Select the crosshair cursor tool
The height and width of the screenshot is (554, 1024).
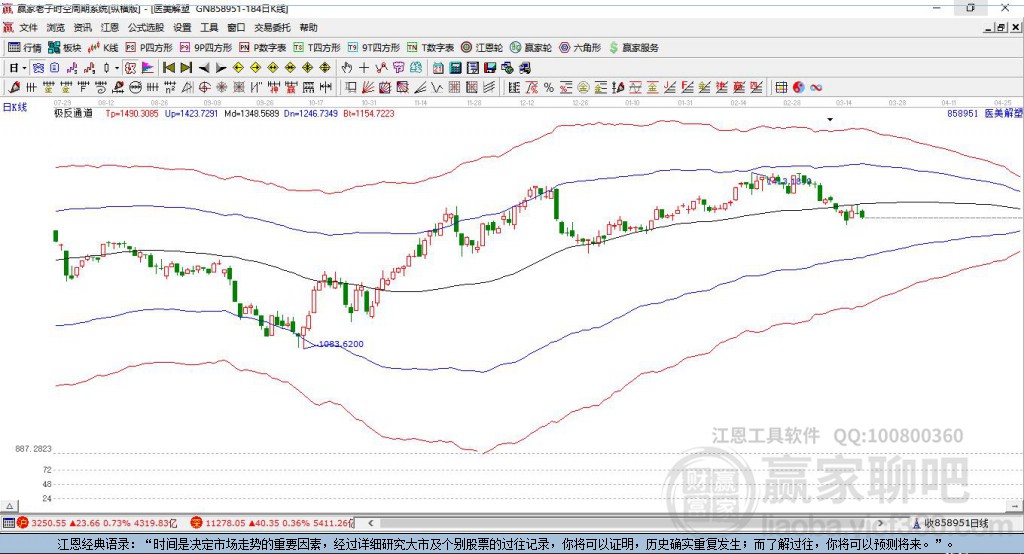(364, 68)
